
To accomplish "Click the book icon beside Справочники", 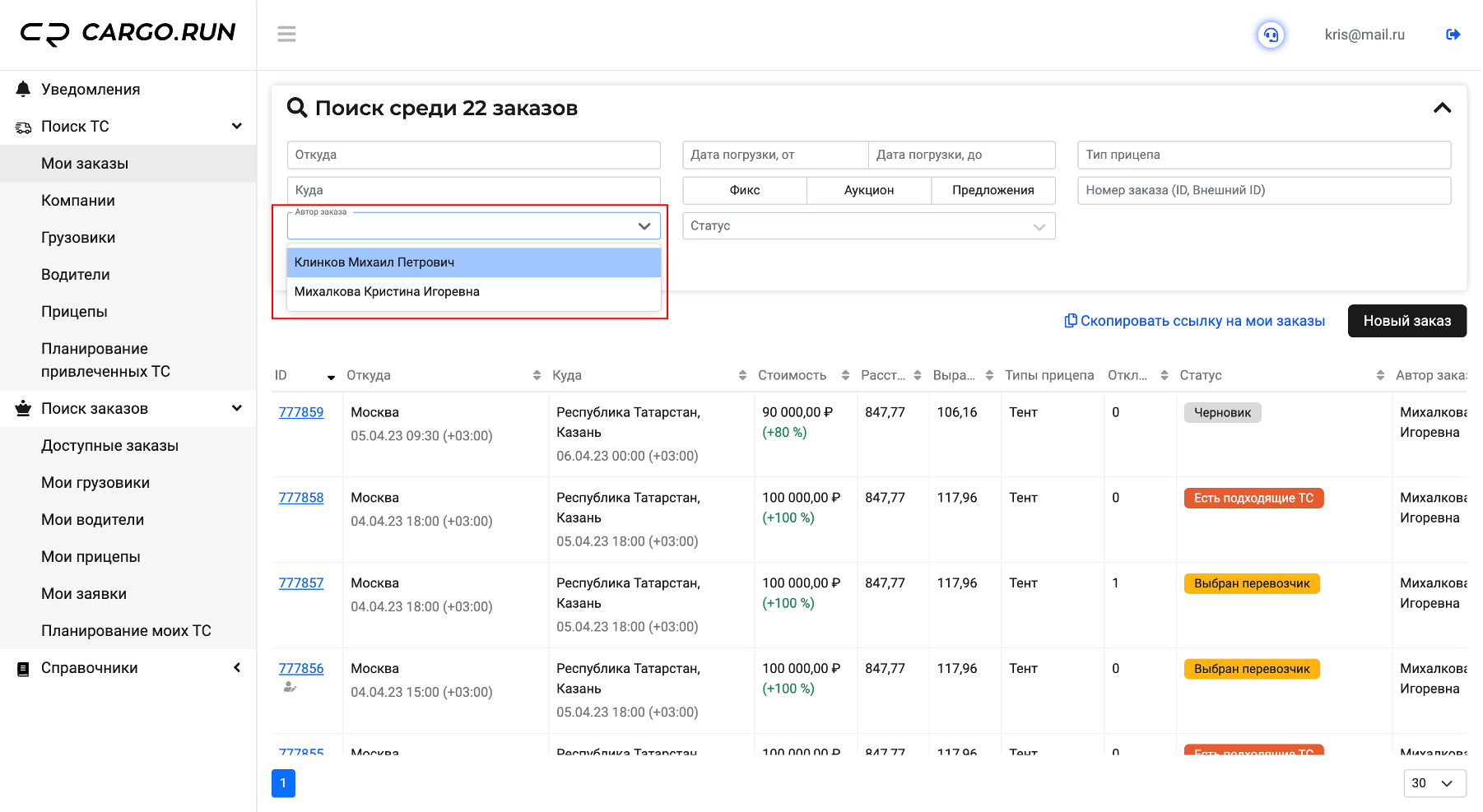I will (x=23, y=669).
